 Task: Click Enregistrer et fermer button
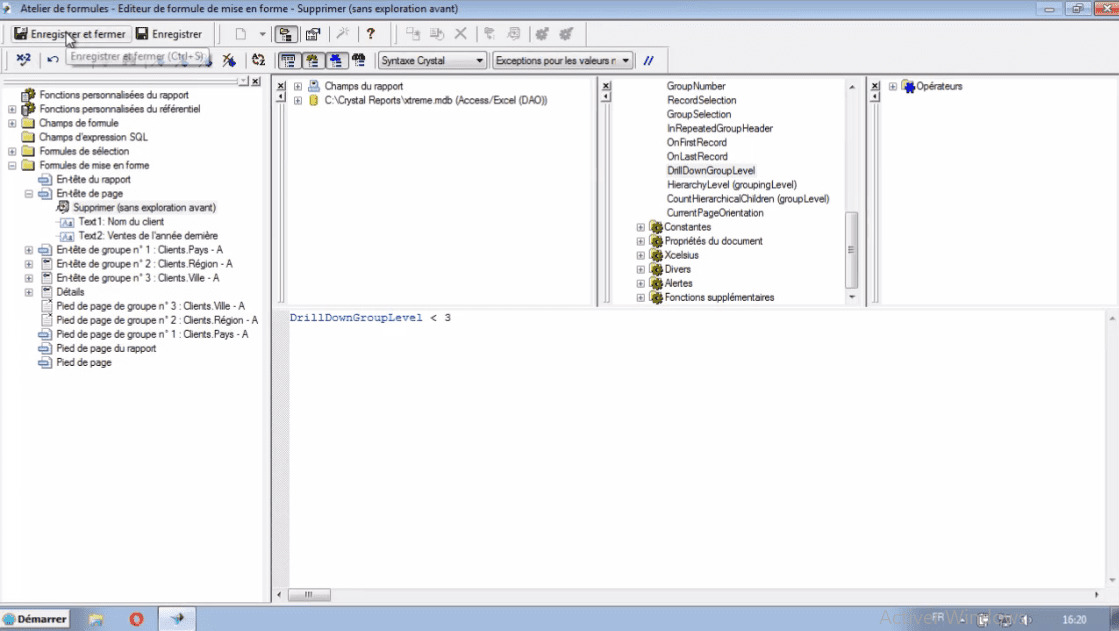point(70,34)
